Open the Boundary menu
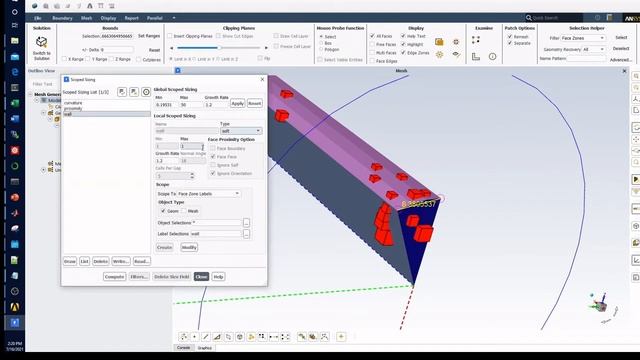Image resolution: width=640 pixels, height=360 pixels. point(62,18)
